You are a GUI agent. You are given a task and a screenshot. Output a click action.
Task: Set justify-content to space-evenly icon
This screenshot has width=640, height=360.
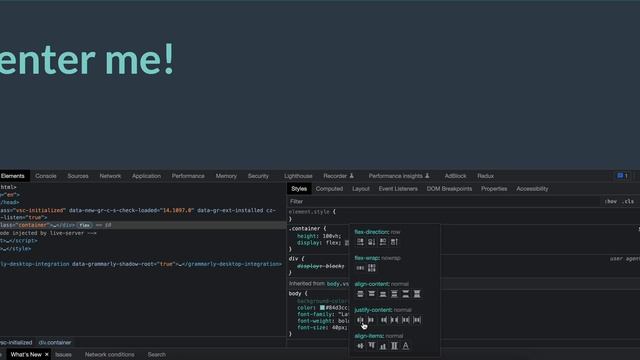[x=417, y=320]
